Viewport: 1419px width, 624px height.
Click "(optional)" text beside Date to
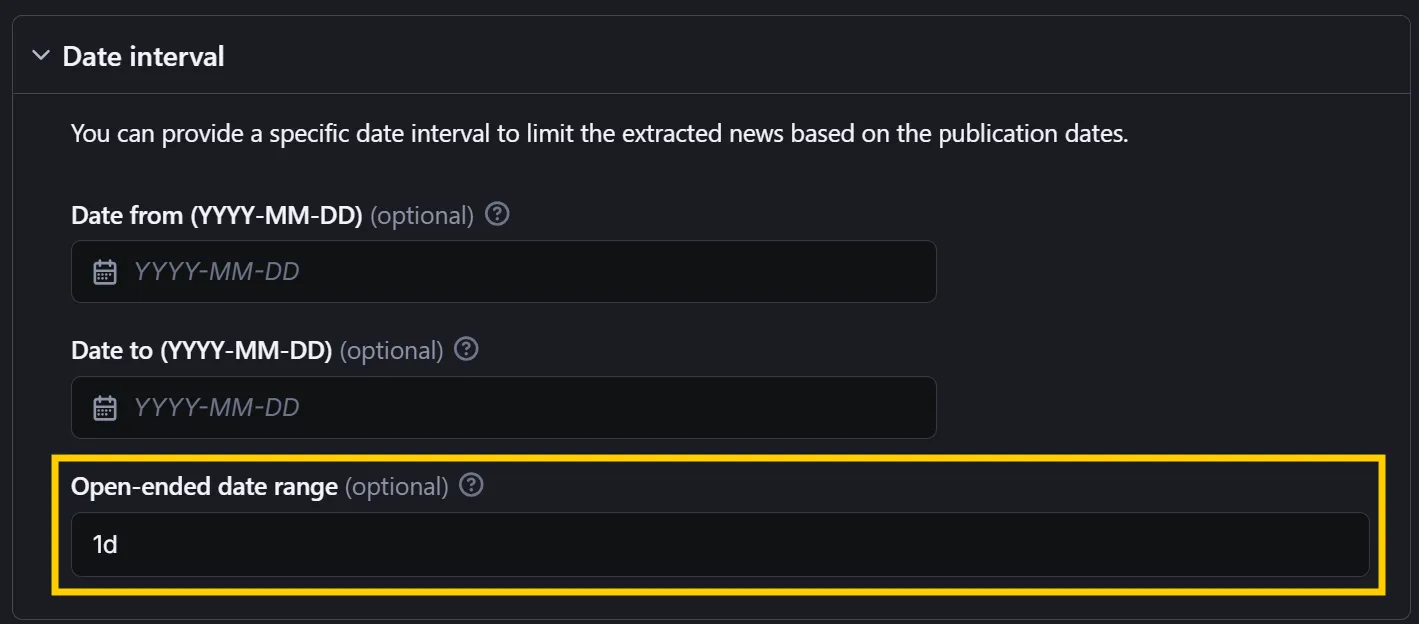[x=391, y=351]
